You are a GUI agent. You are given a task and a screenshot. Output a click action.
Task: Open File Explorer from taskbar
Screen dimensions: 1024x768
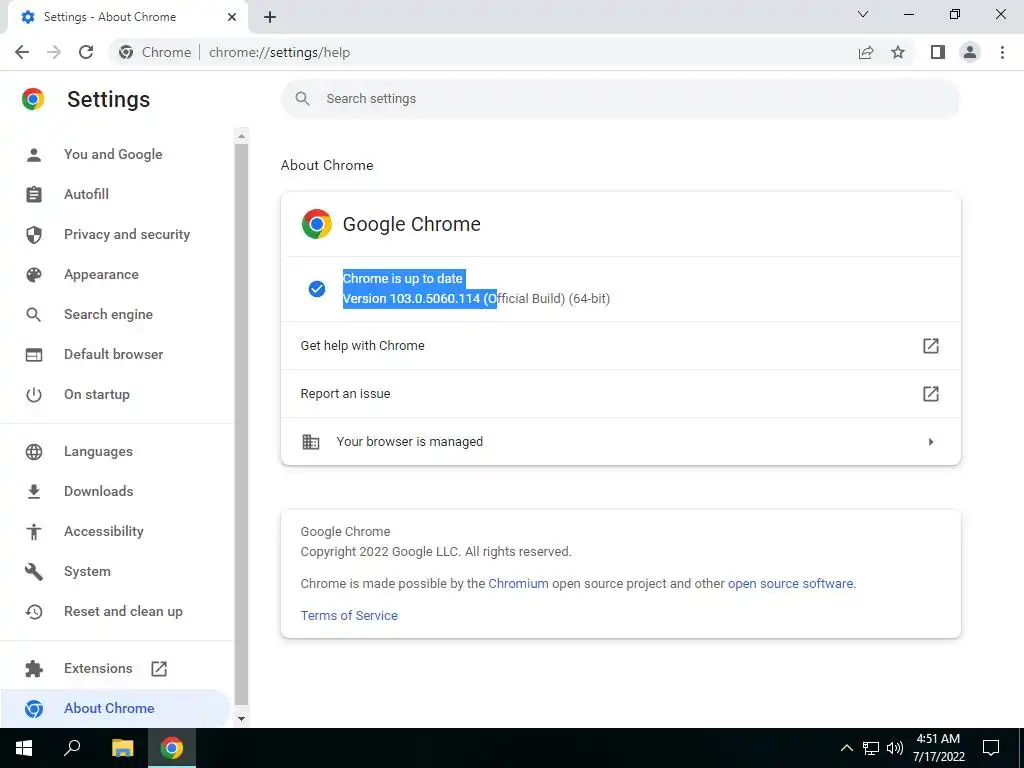(122, 748)
